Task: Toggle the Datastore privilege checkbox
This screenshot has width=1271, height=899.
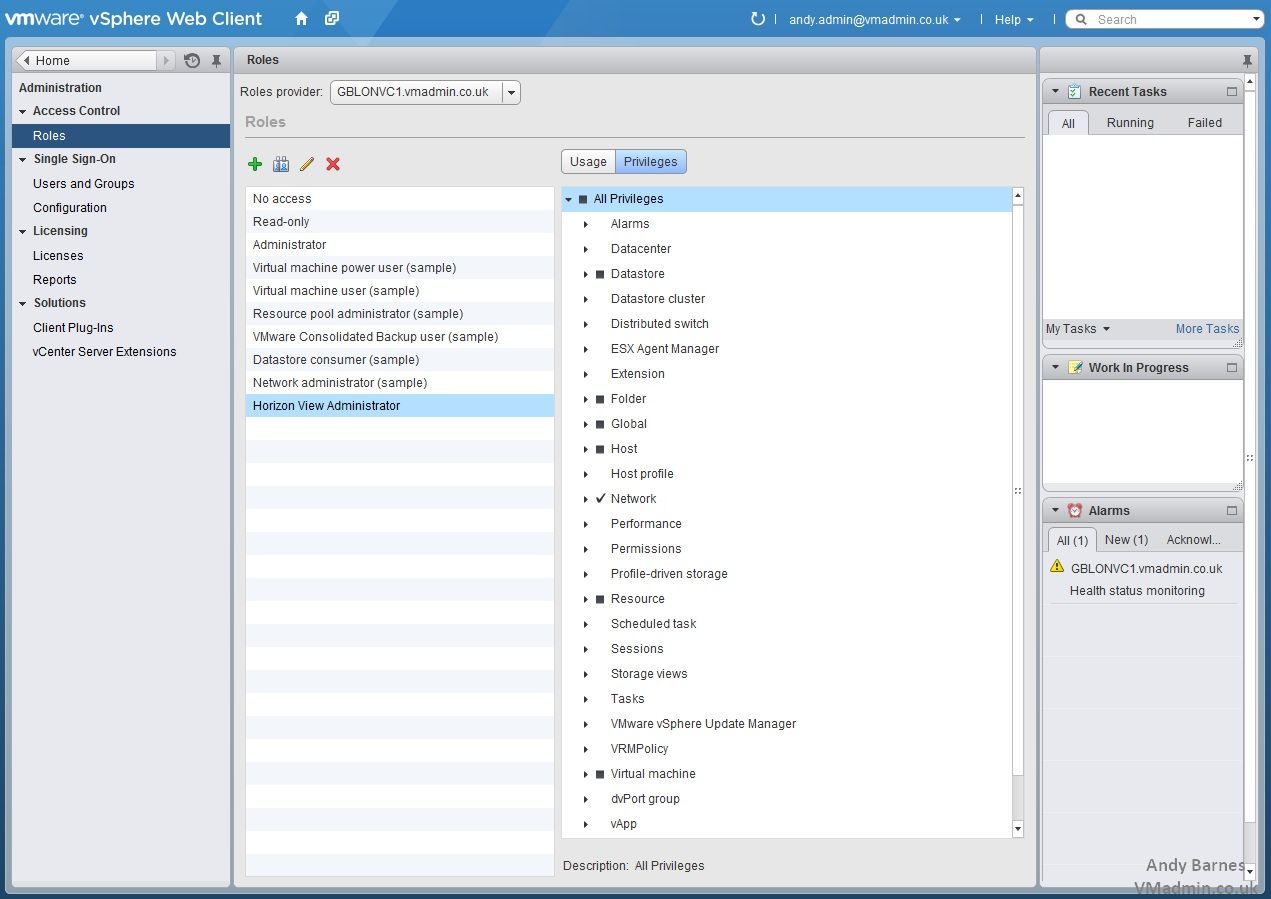Action: [600, 274]
